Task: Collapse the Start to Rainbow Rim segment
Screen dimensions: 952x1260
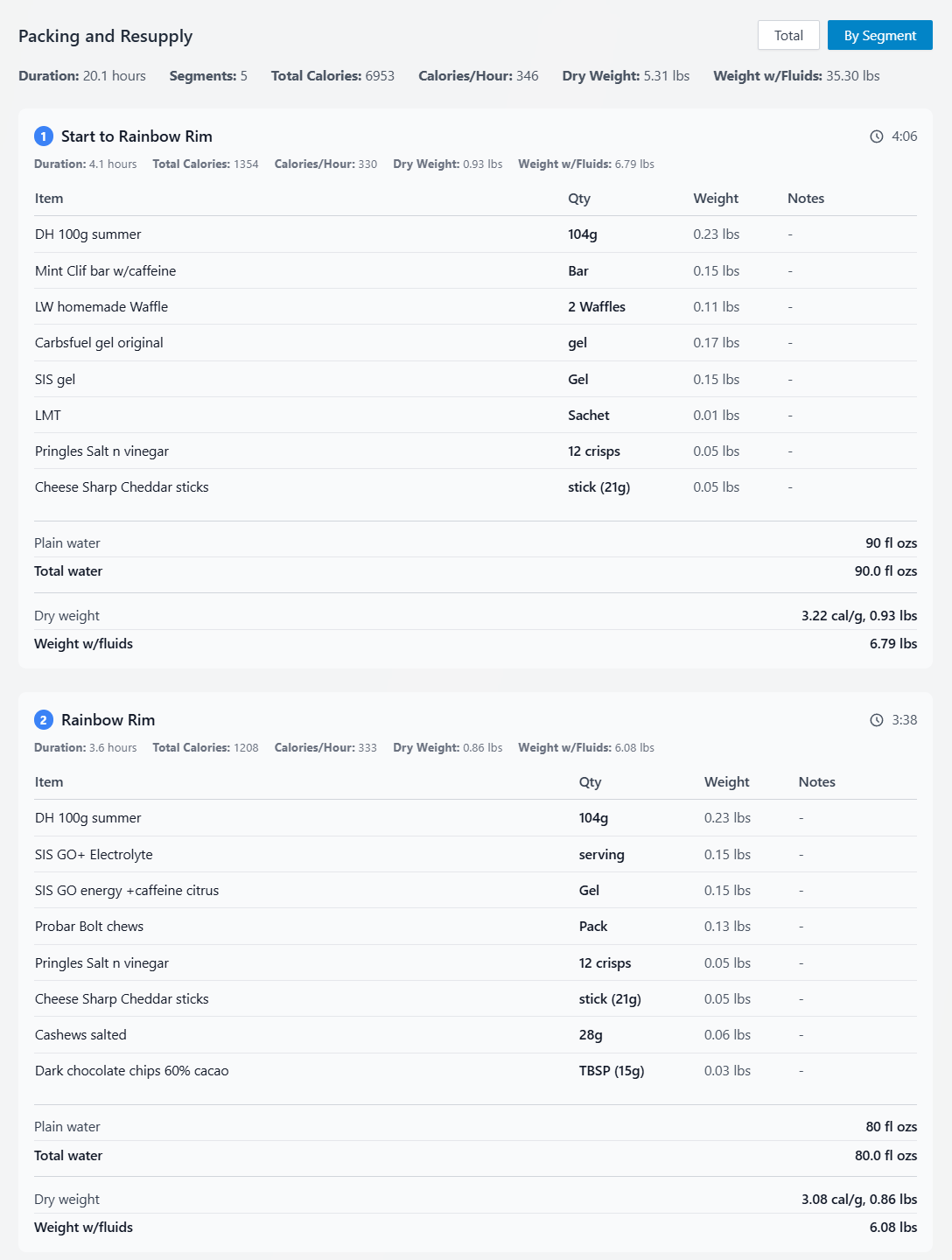Action: tap(136, 136)
